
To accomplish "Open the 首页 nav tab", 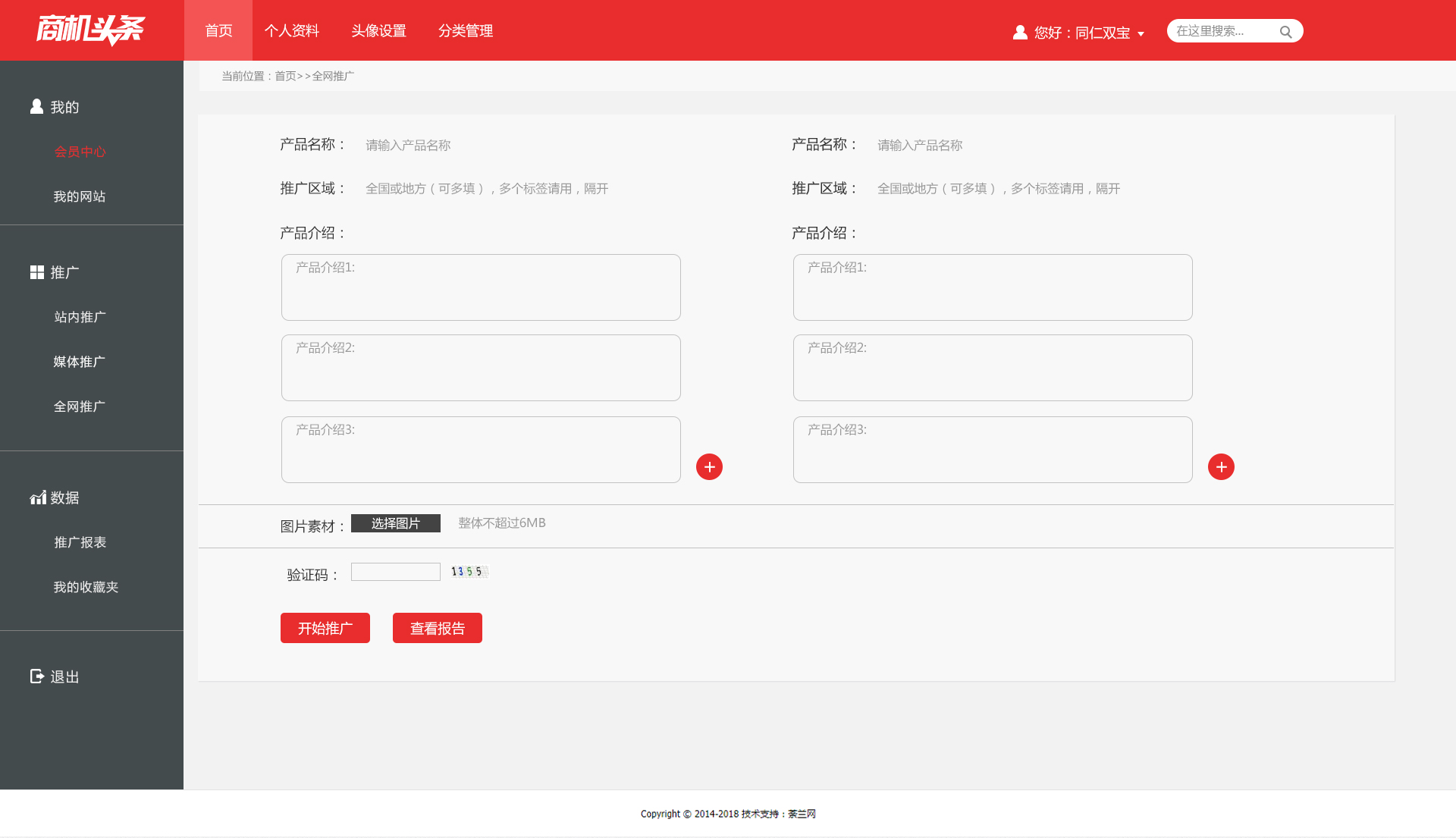I will pos(218,30).
